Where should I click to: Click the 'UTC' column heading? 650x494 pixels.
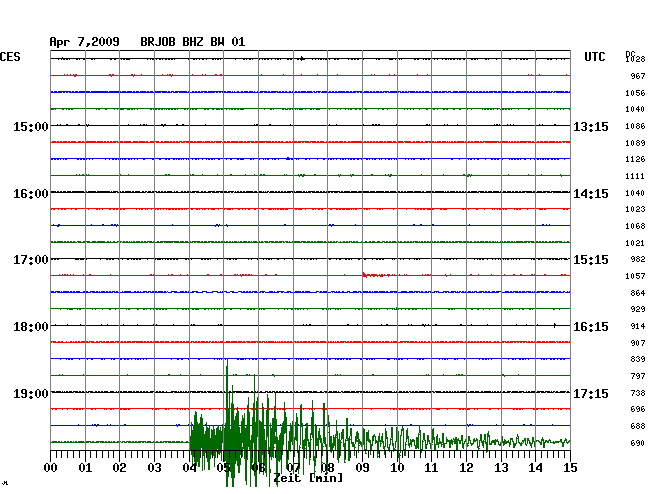(595, 57)
